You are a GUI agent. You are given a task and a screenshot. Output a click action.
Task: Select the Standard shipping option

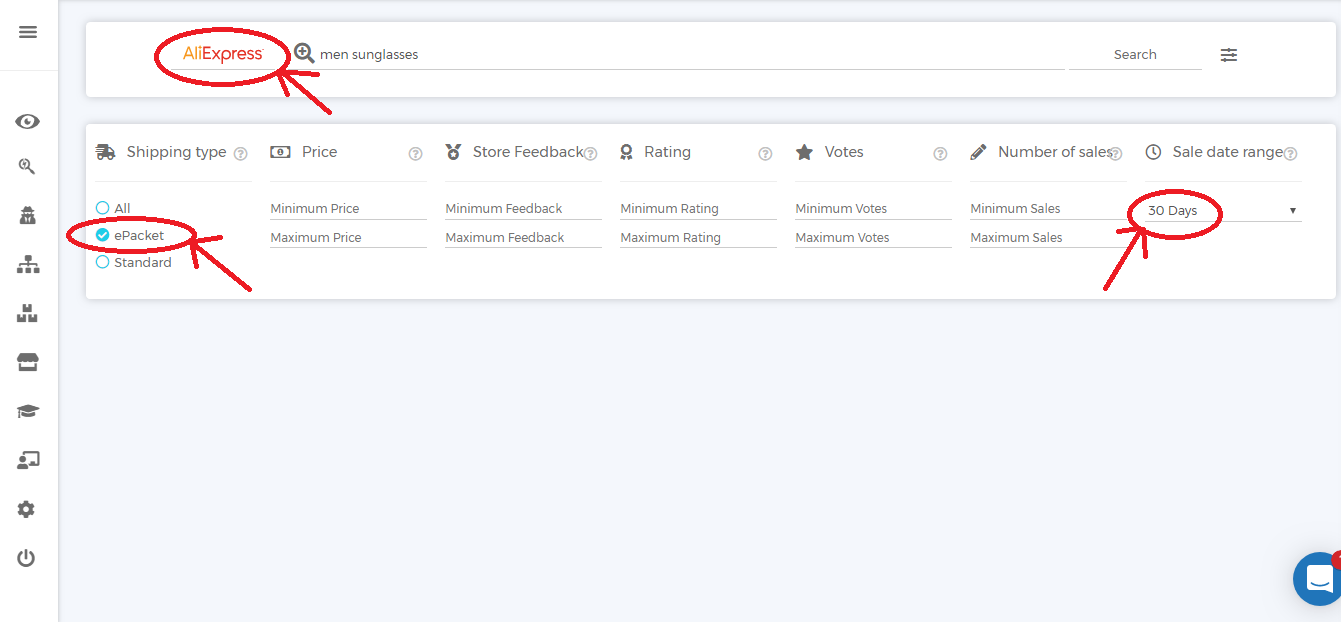click(x=103, y=262)
